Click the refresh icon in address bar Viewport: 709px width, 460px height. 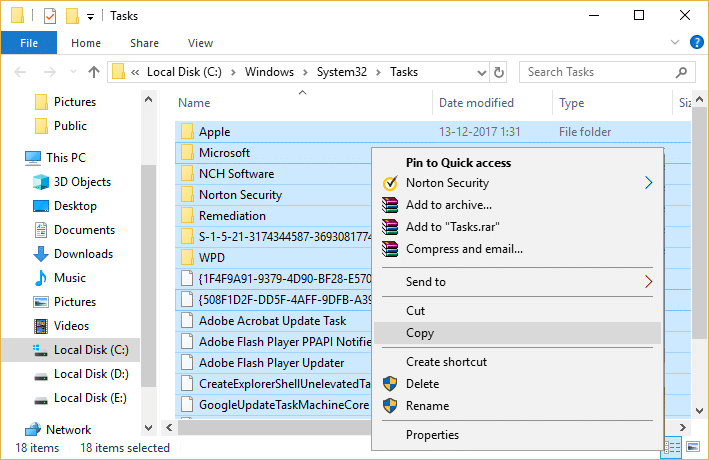click(x=499, y=72)
